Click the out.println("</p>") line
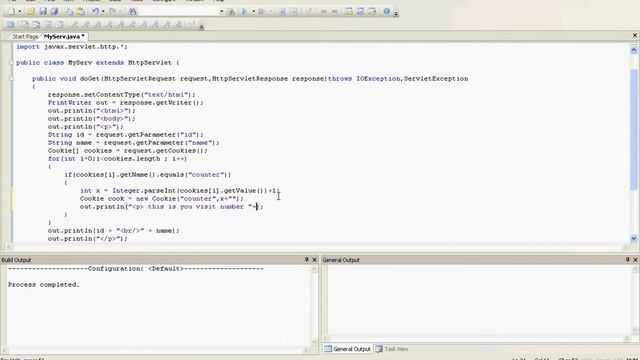Viewport: 640px width, 360px height. pos(88,238)
